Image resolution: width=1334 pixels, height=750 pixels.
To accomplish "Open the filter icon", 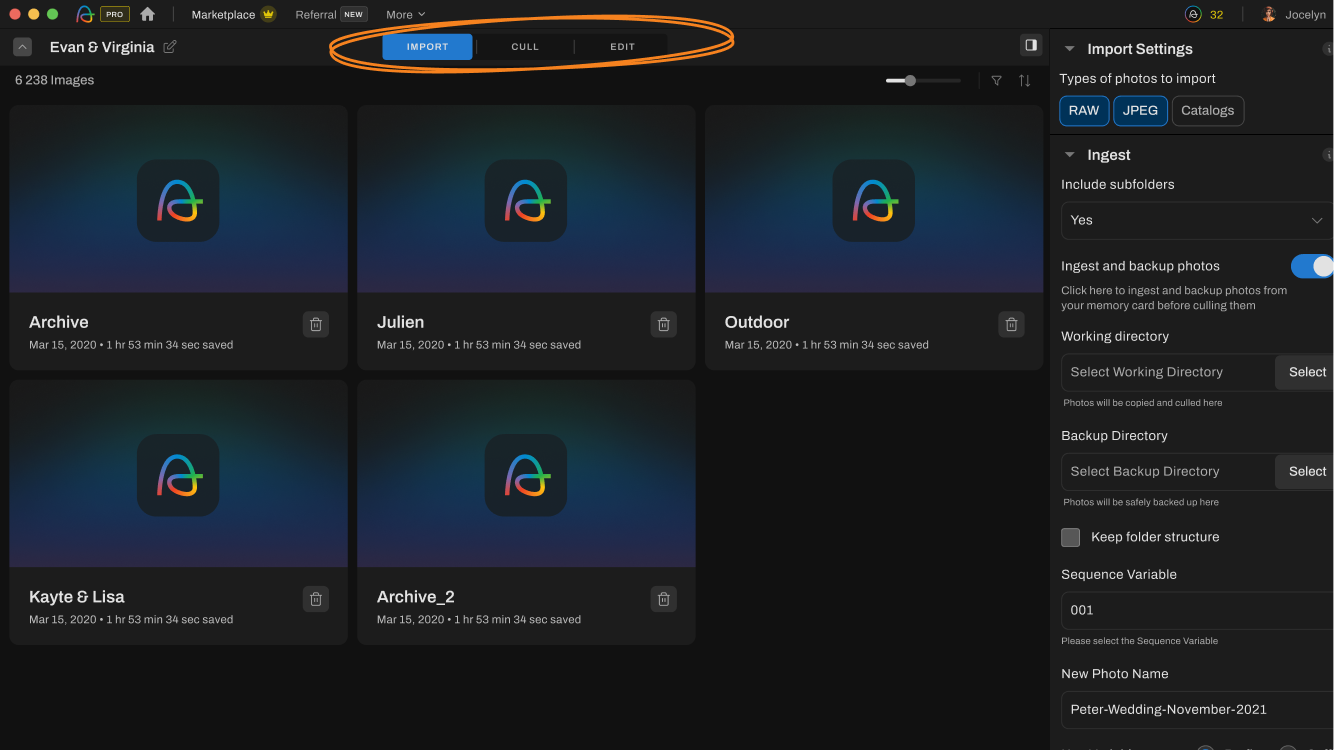I will pyautogui.click(x=996, y=81).
